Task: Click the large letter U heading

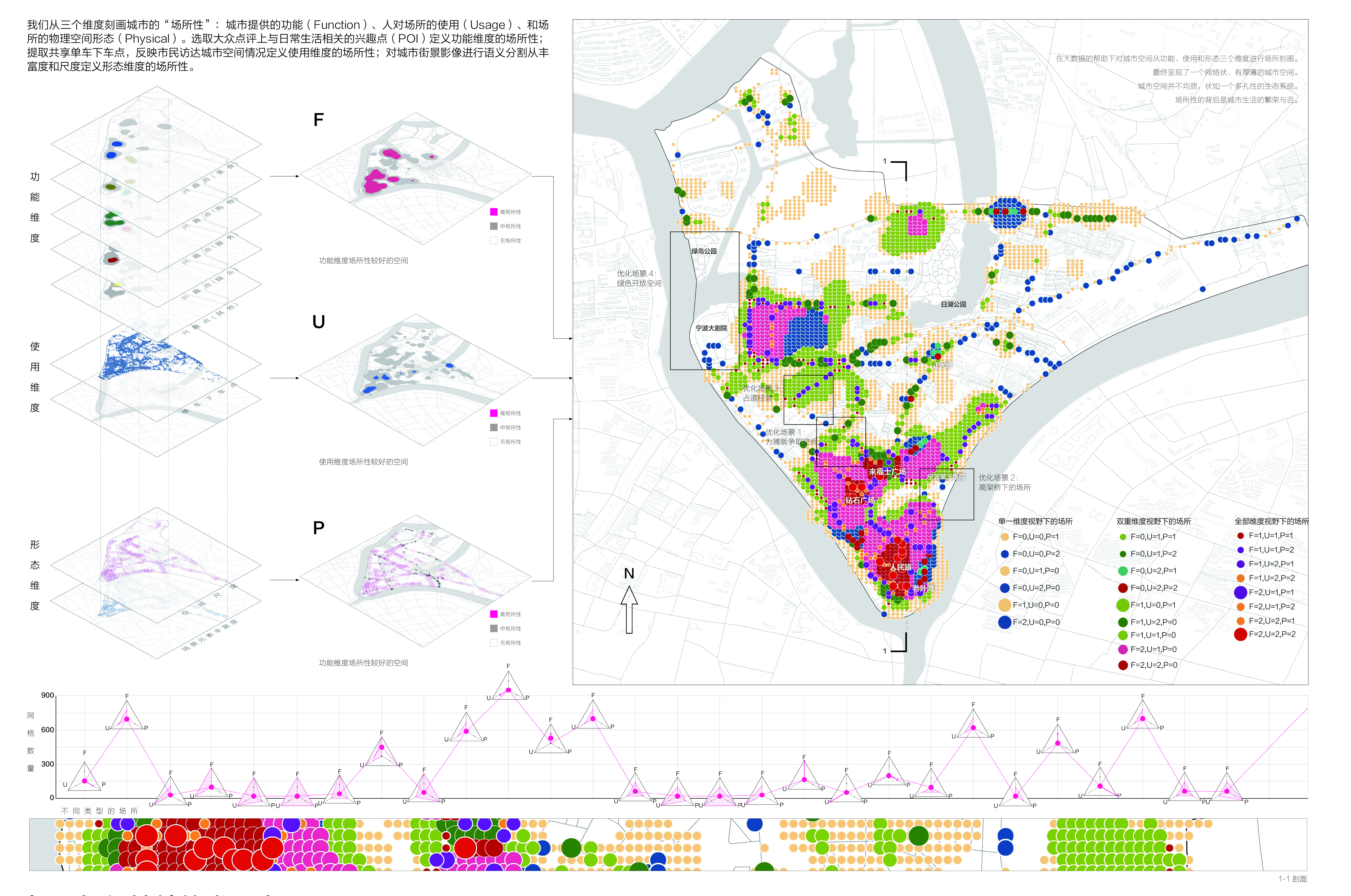Action: (x=318, y=322)
